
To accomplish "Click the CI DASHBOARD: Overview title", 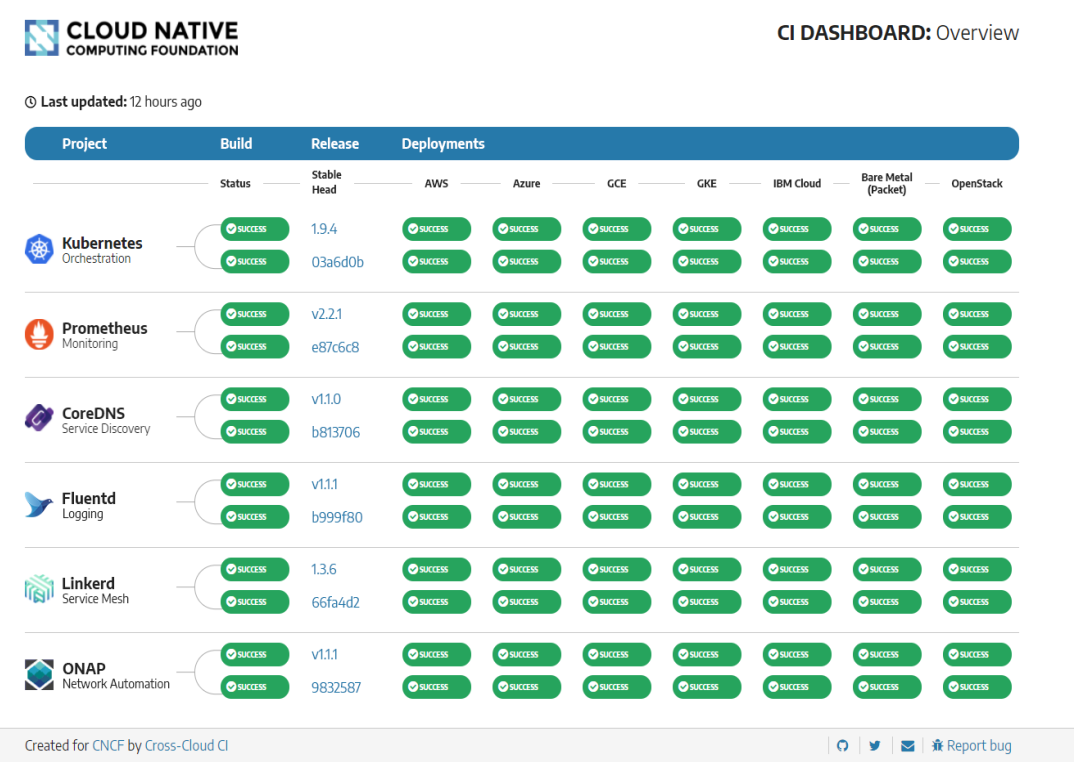I will pyautogui.click(x=898, y=33).
